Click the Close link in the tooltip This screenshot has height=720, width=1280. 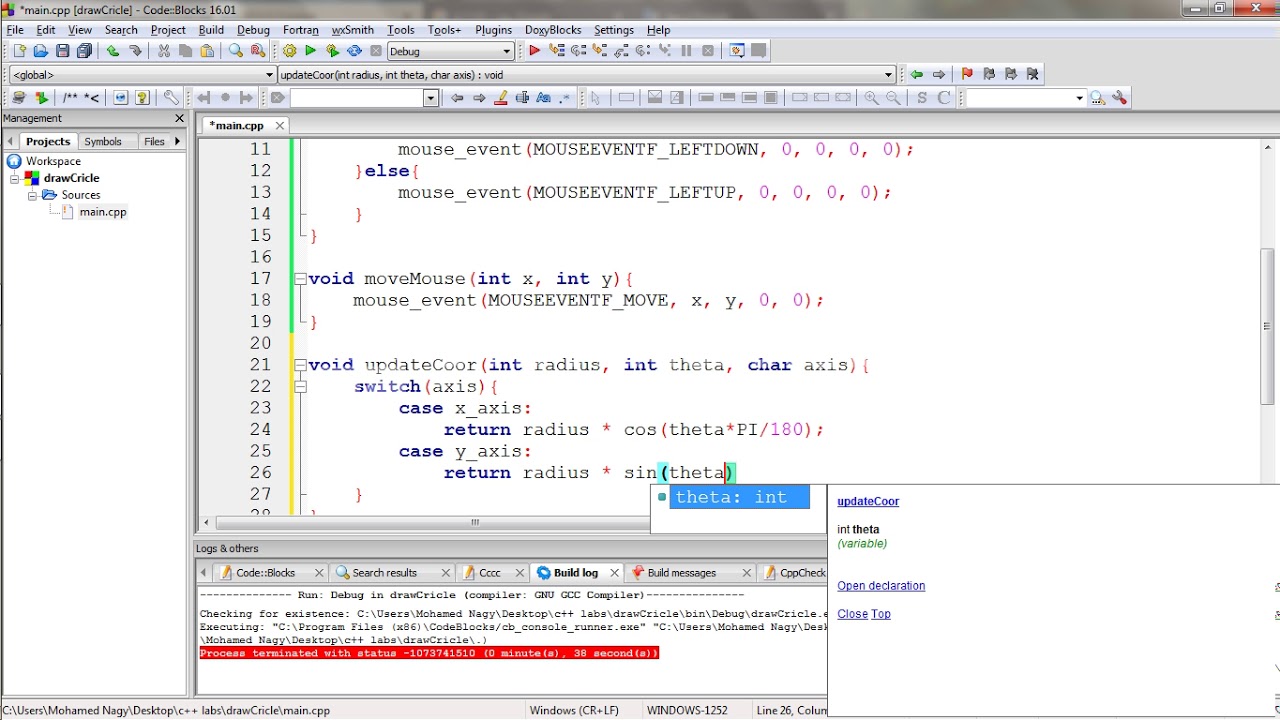click(x=852, y=614)
